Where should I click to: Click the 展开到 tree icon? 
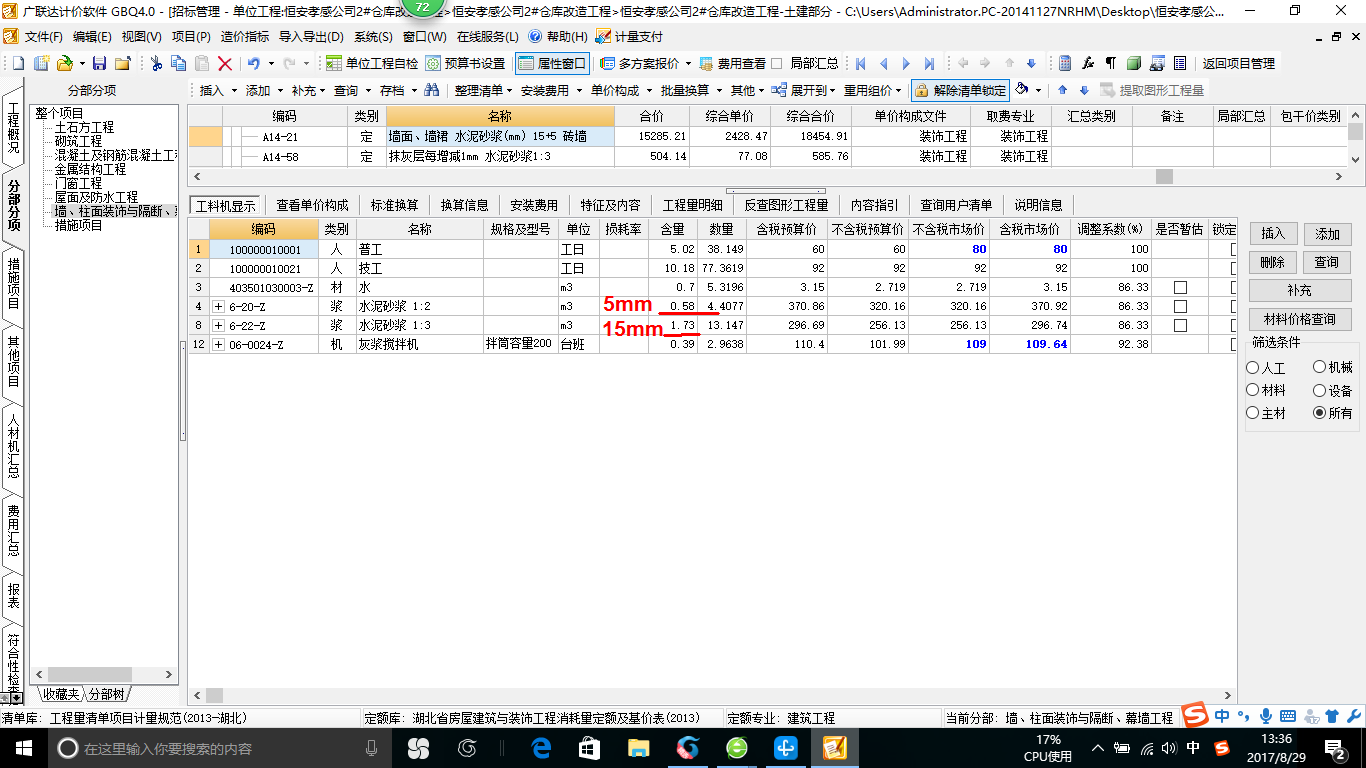(x=778, y=90)
